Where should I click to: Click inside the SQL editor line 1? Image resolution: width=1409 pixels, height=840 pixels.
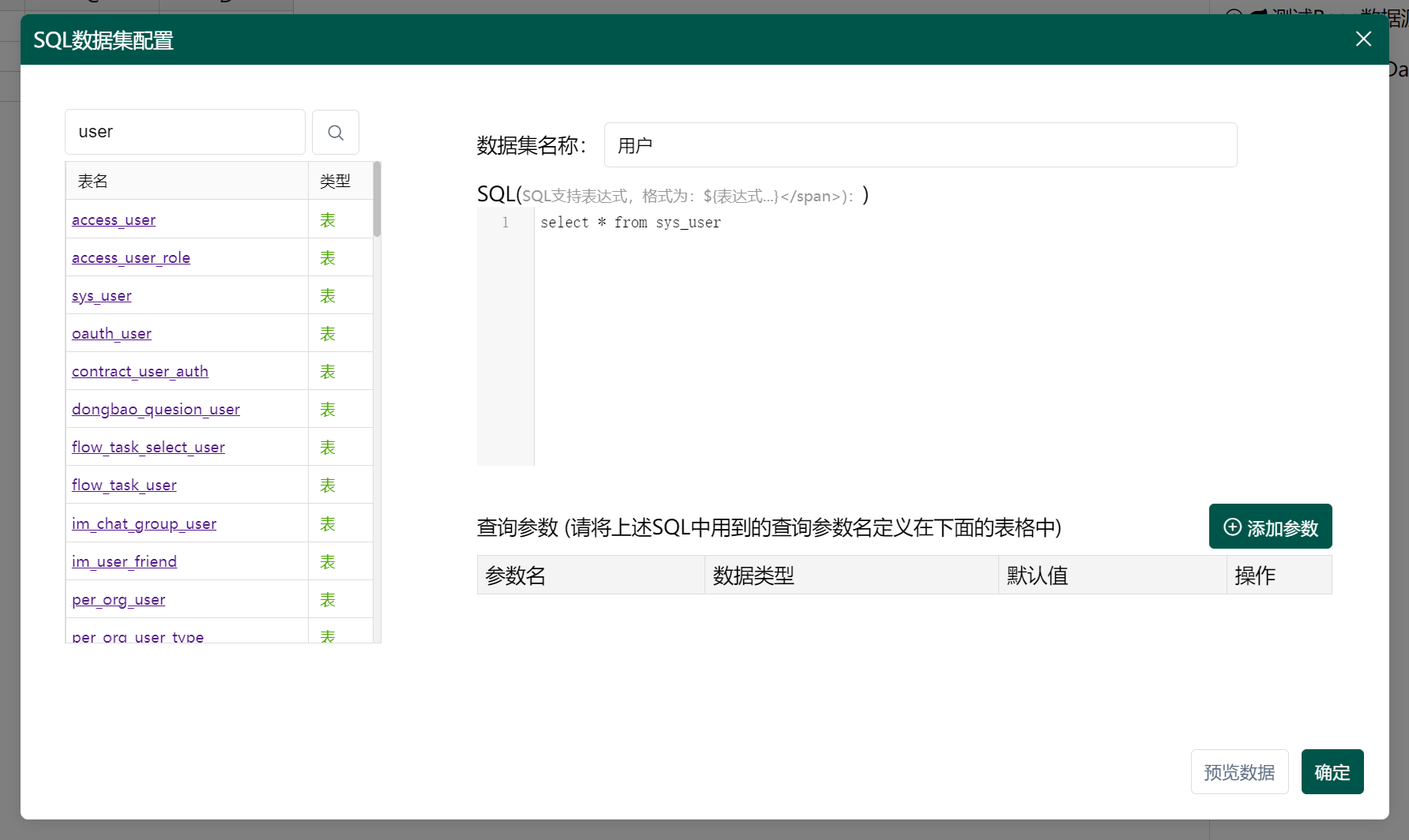tap(711, 223)
